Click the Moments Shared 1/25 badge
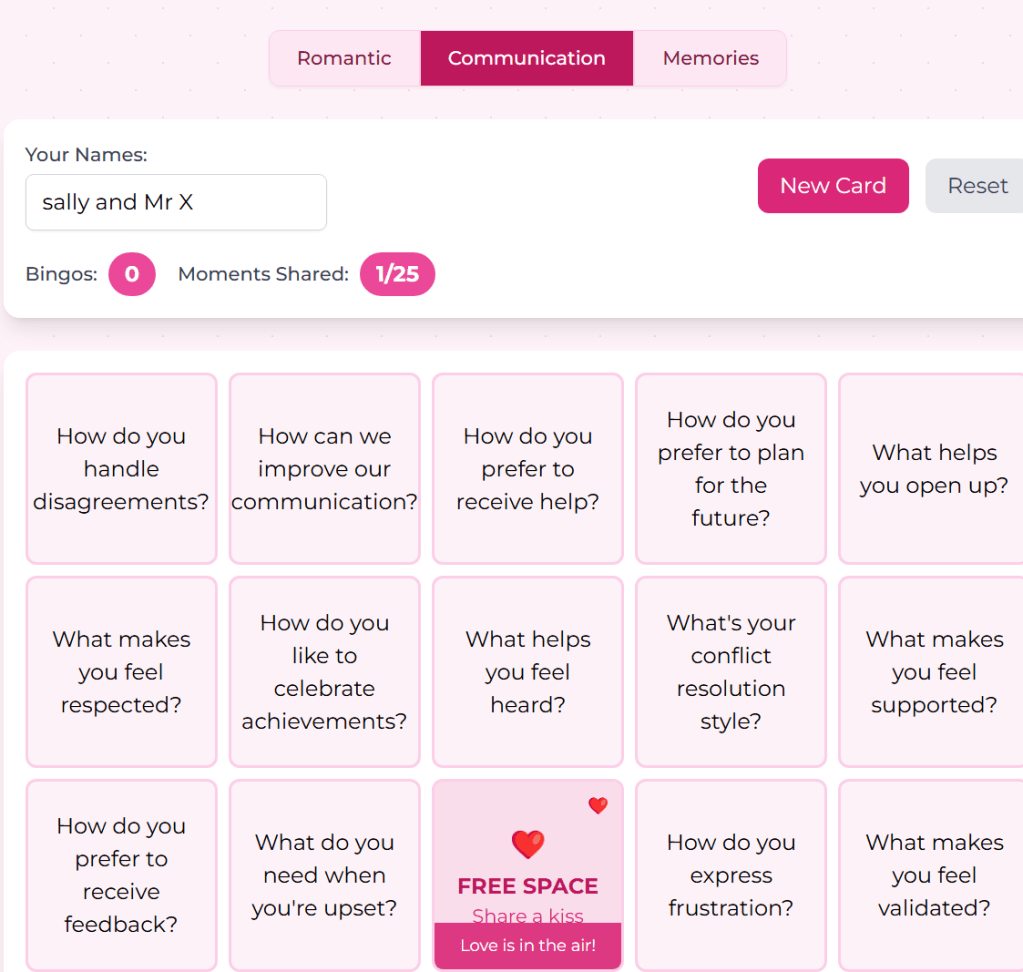 click(397, 274)
